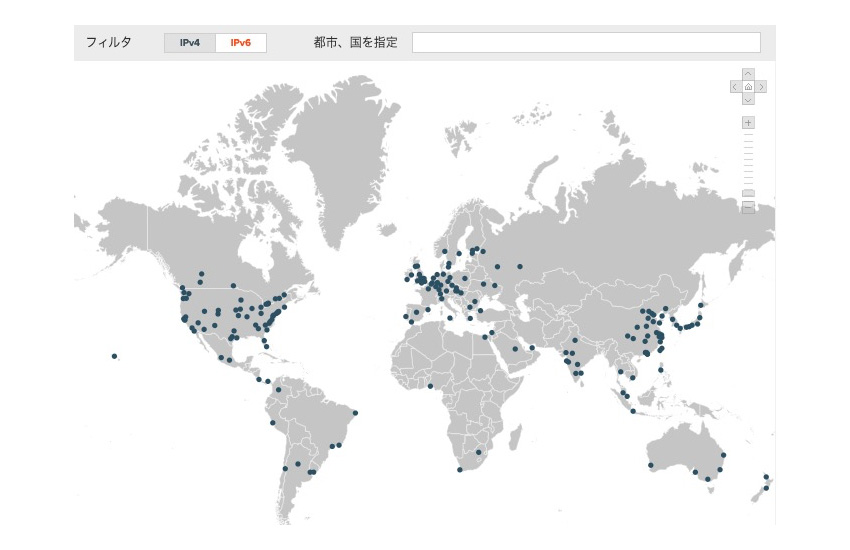
Task: Zoom in with the plus button
Action: click(748, 123)
